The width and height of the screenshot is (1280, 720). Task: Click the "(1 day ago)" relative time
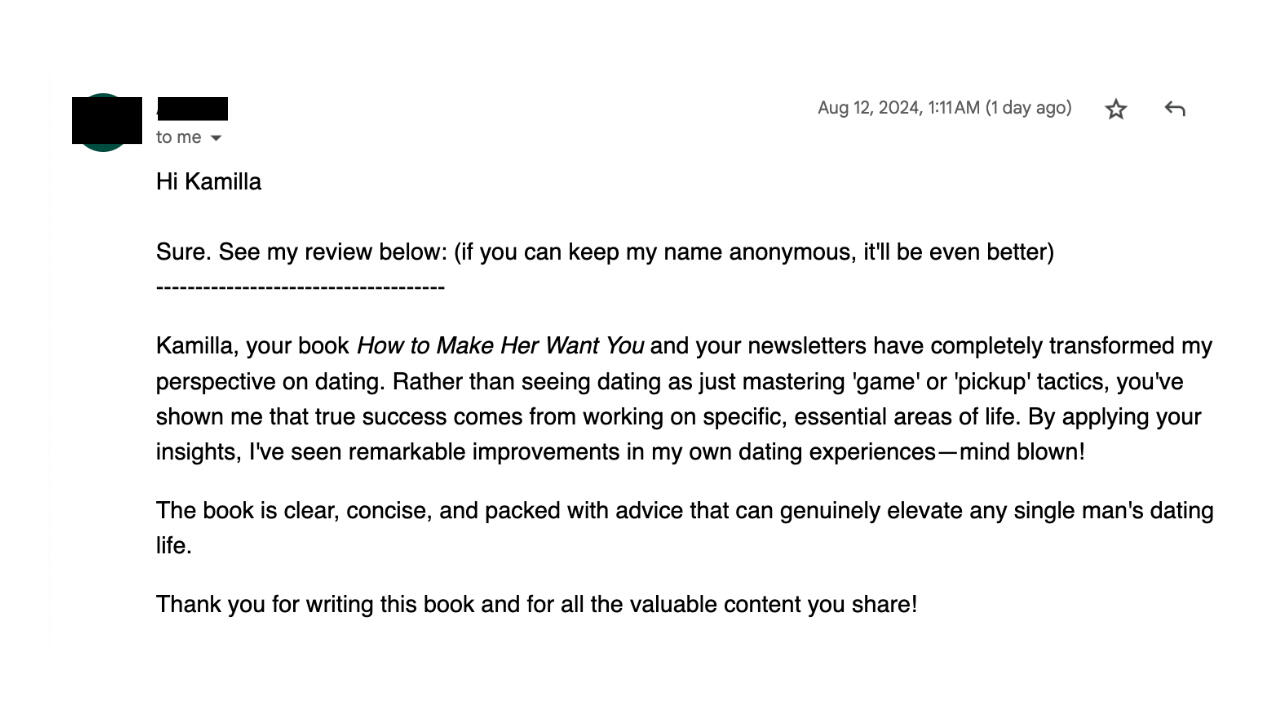(1028, 108)
